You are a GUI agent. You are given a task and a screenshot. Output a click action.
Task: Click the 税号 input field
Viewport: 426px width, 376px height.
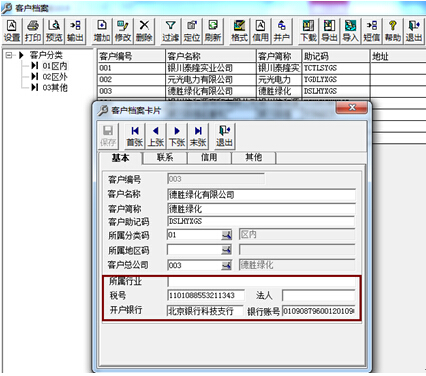(206, 295)
